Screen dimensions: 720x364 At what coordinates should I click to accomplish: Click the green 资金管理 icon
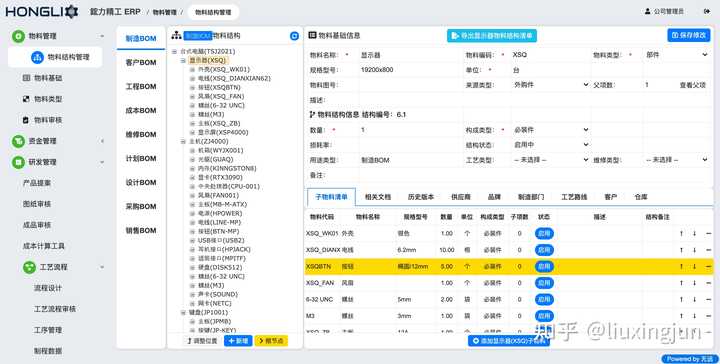[x=18, y=141]
